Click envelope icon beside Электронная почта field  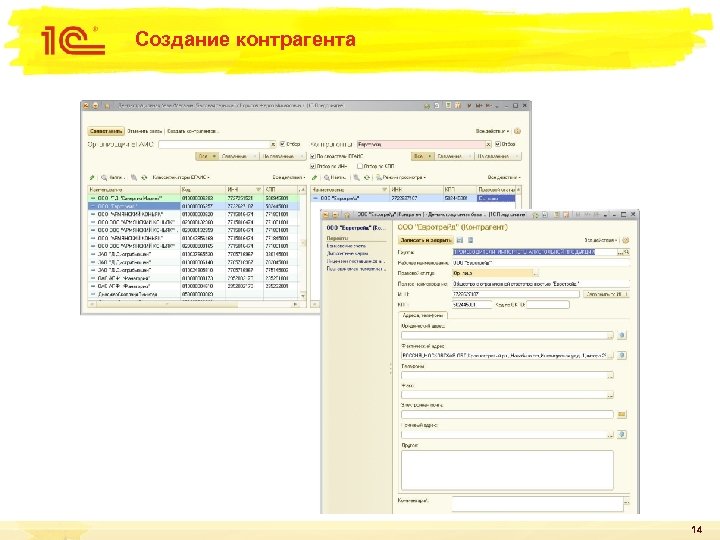click(622, 415)
